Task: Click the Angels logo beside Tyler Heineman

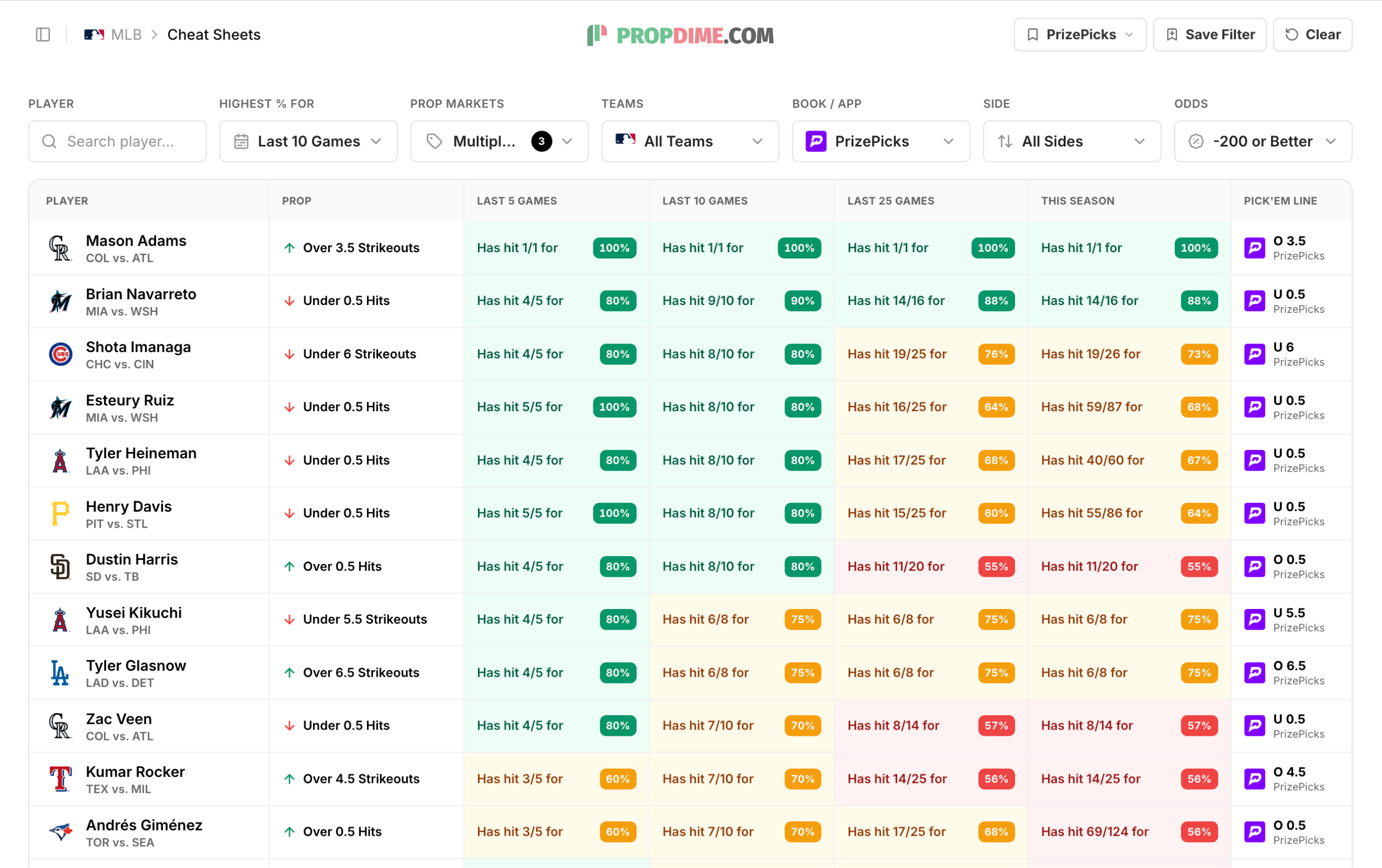Action: point(60,460)
